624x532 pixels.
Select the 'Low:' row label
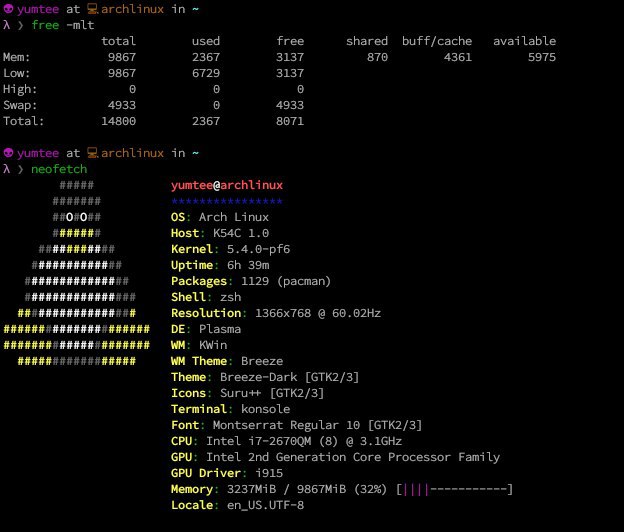17,73
